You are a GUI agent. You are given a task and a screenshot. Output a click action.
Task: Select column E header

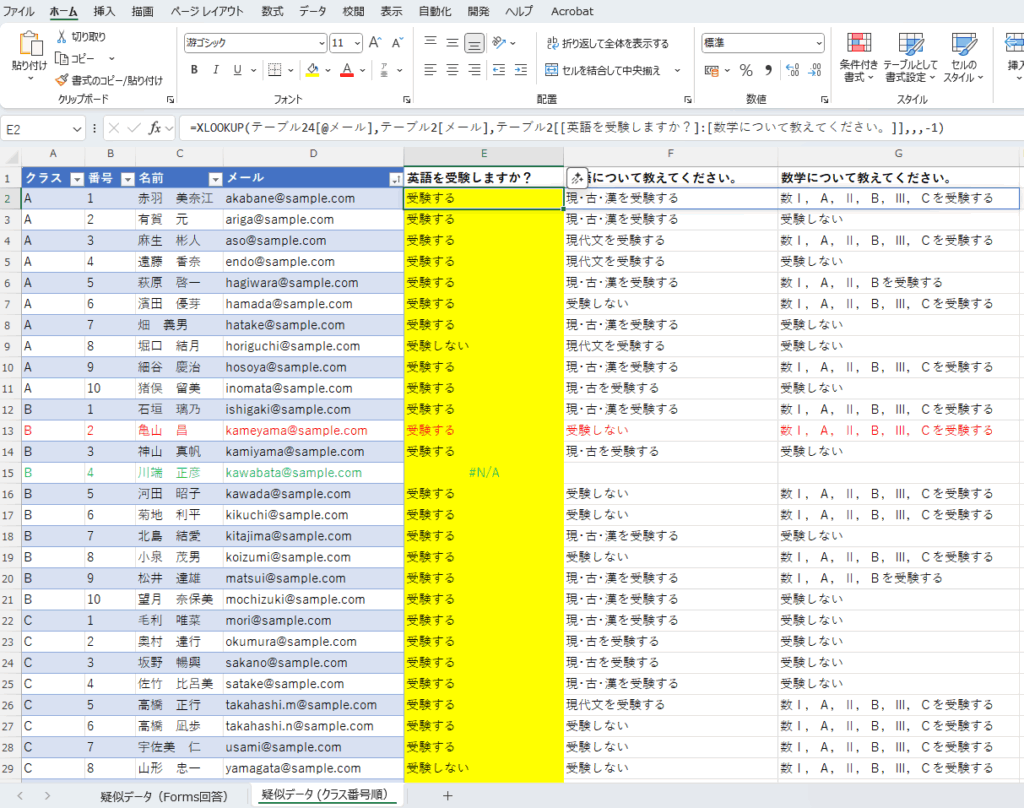(x=484, y=154)
